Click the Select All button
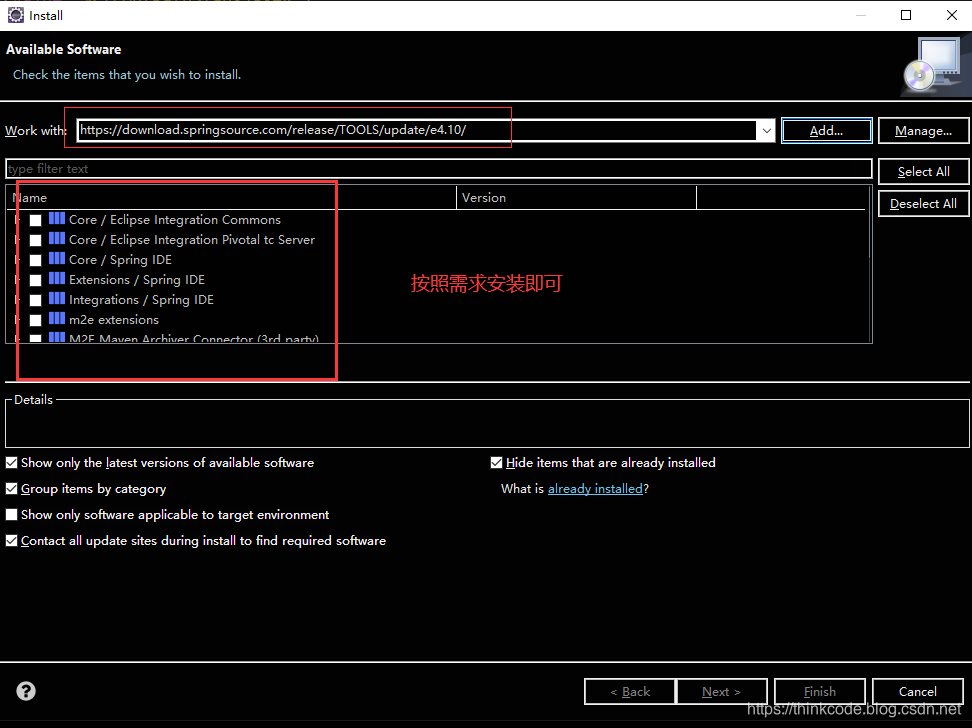The width and height of the screenshot is (972, 728). click(x=923, y=172)
